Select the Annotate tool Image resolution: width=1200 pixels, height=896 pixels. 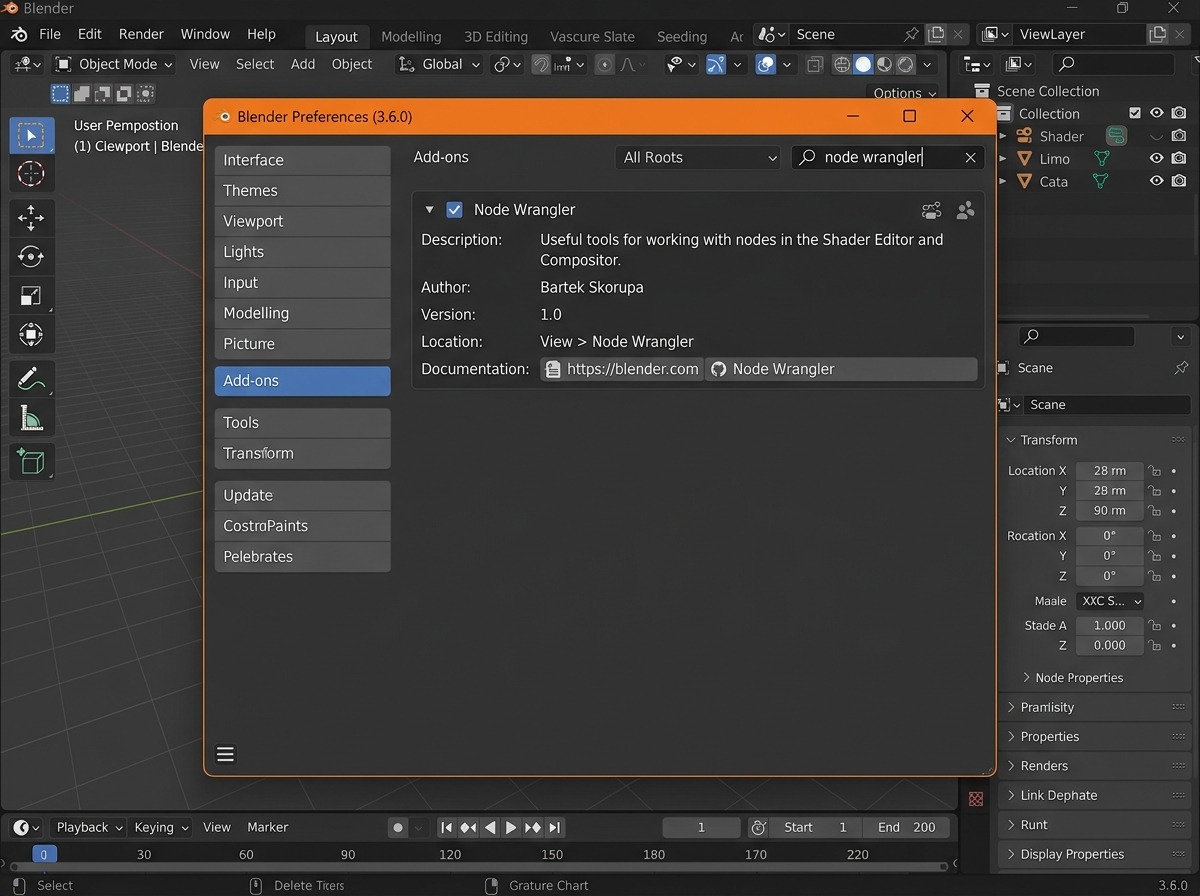point(32,379)
